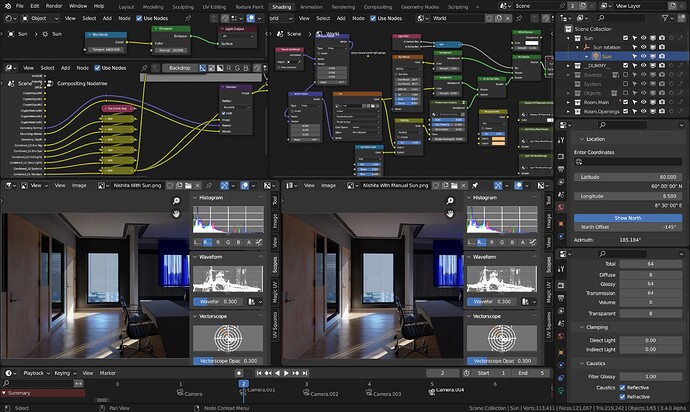Toggle Use Nodes in the Sun shader editor
Viewport: 690px width, 412px height.
[139, 18]
